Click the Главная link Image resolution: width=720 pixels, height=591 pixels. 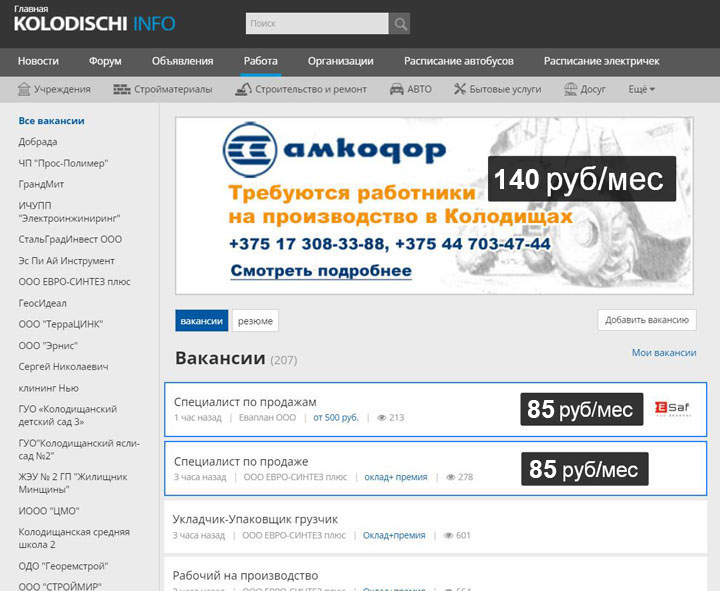click(x=31, y=9)
